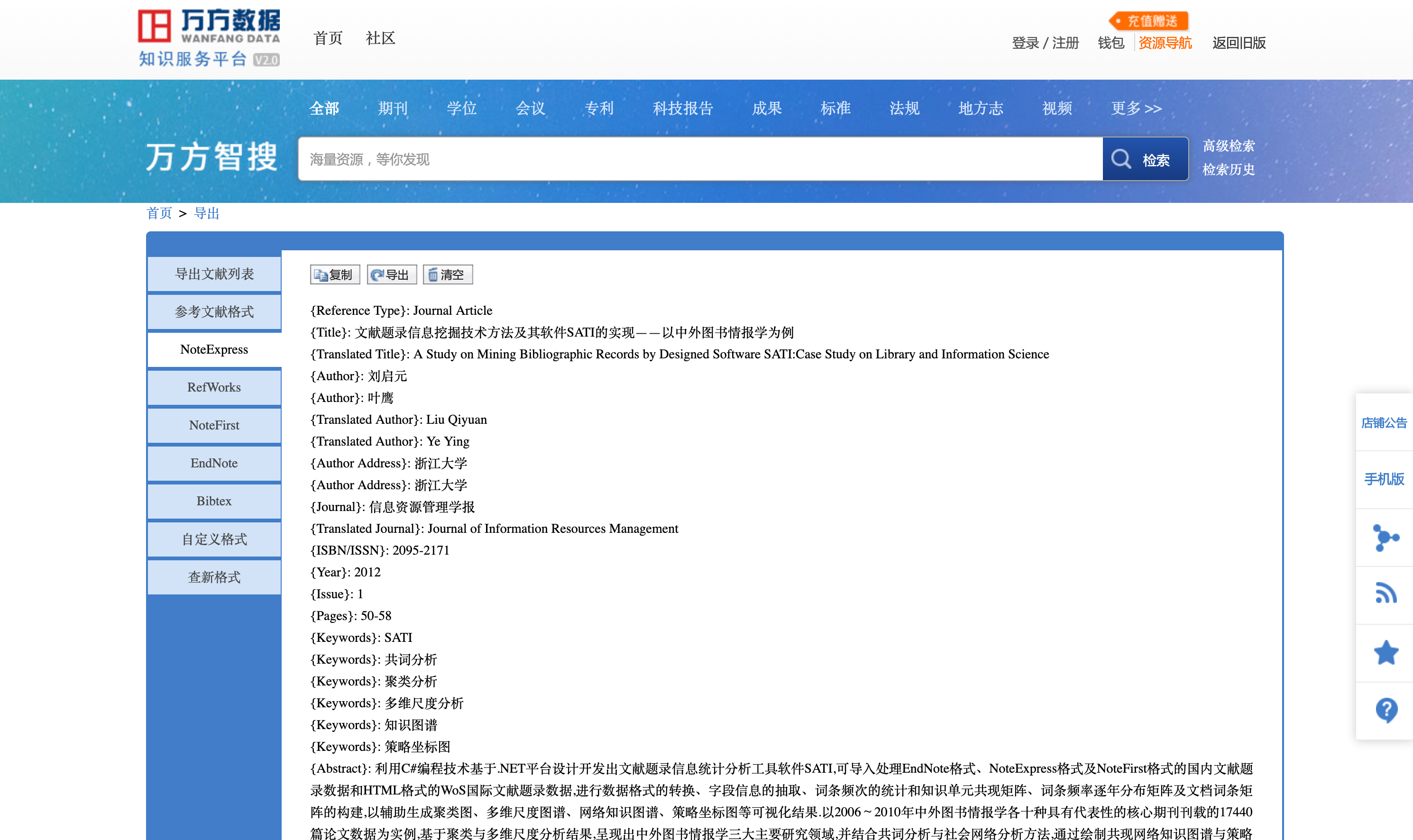Viewport: 1413px width, 840px height.
Task: Focus the search box 海量资源，等你发现
Action: click(x=700, y=159)
